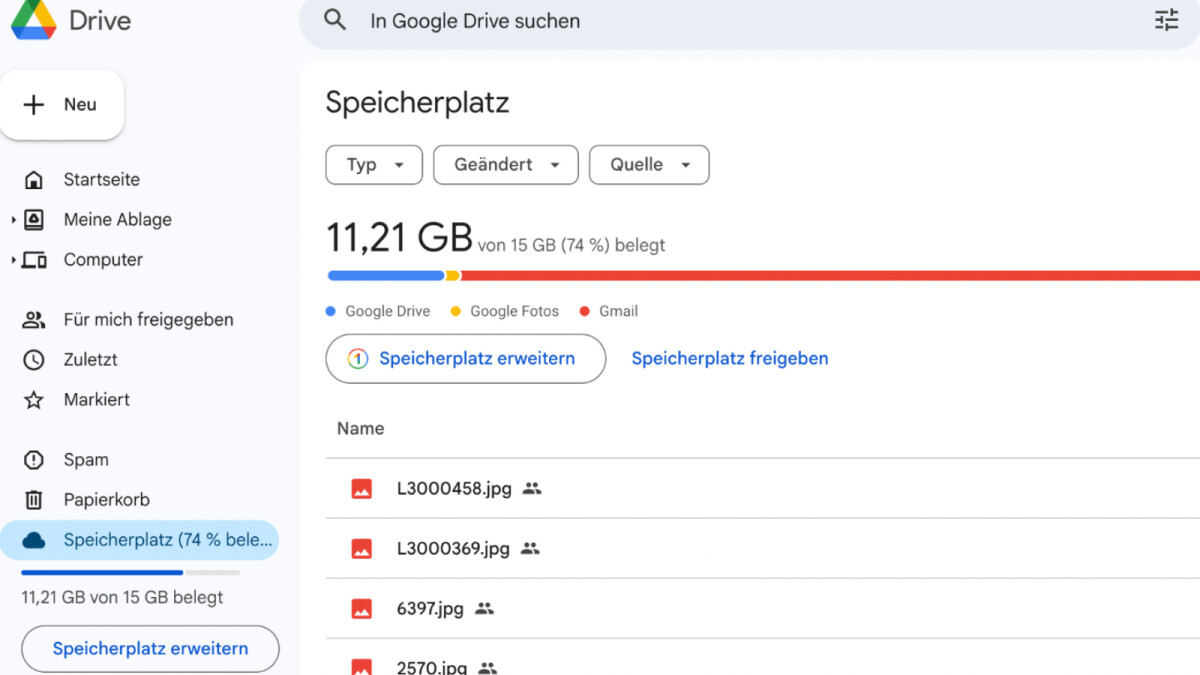Click the search magnifier icon

click(335, 20)
